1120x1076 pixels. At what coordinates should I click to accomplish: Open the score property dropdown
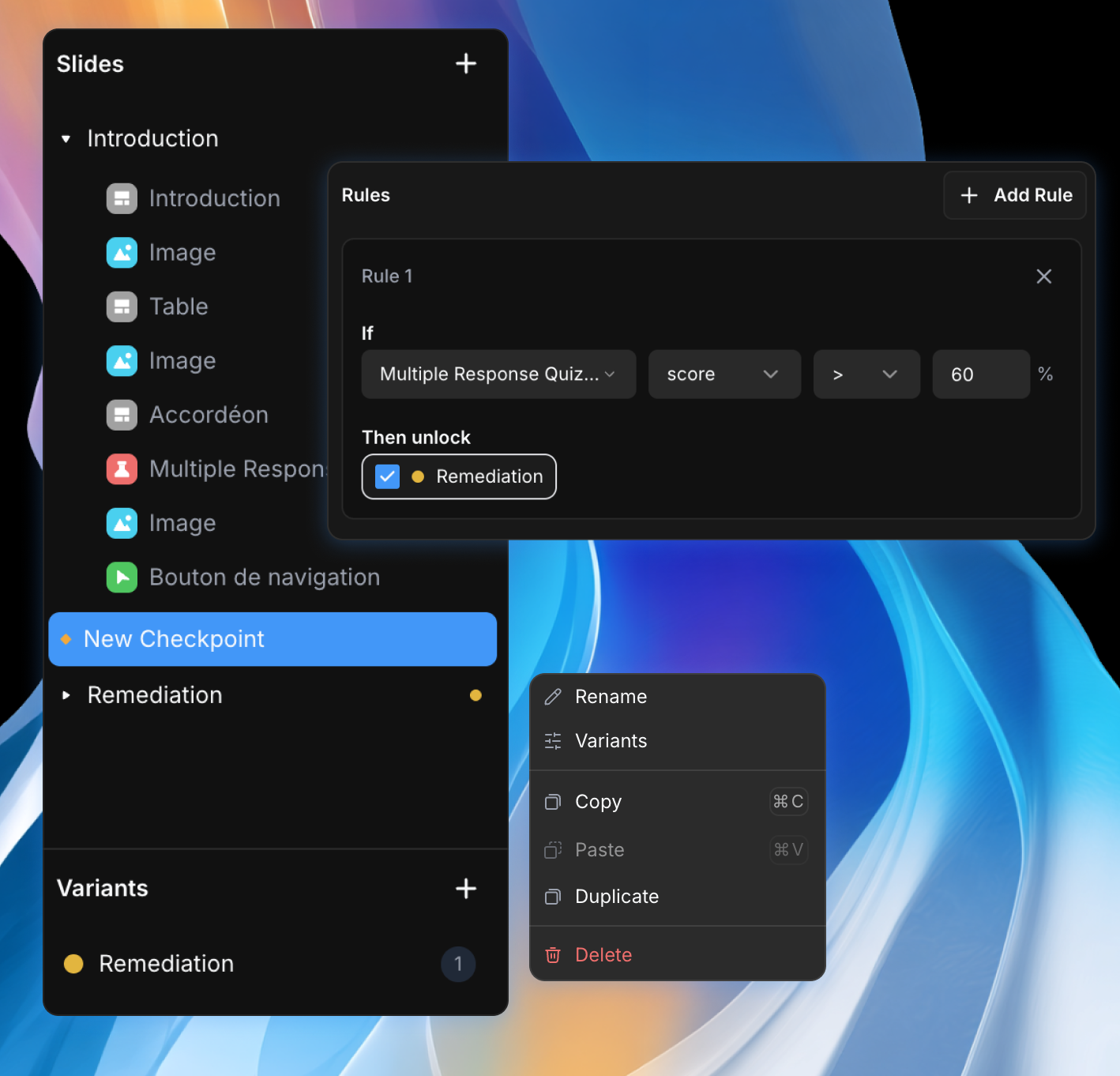(723, 374)
